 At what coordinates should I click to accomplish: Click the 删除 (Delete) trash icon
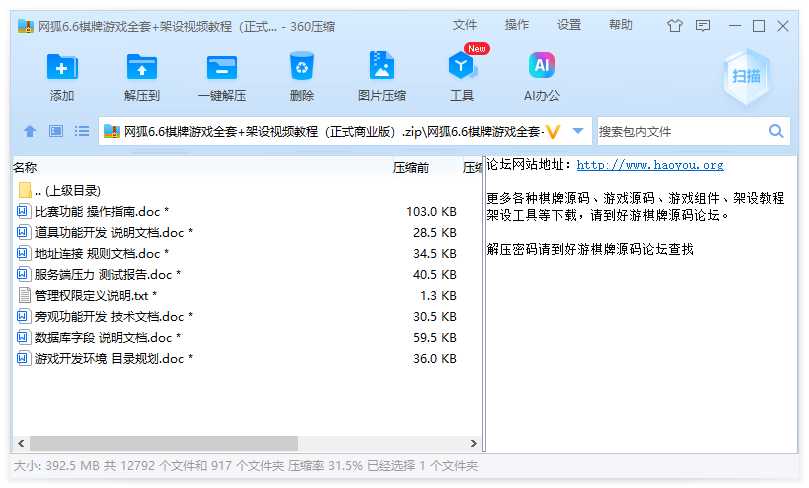(x=302, y=66)
